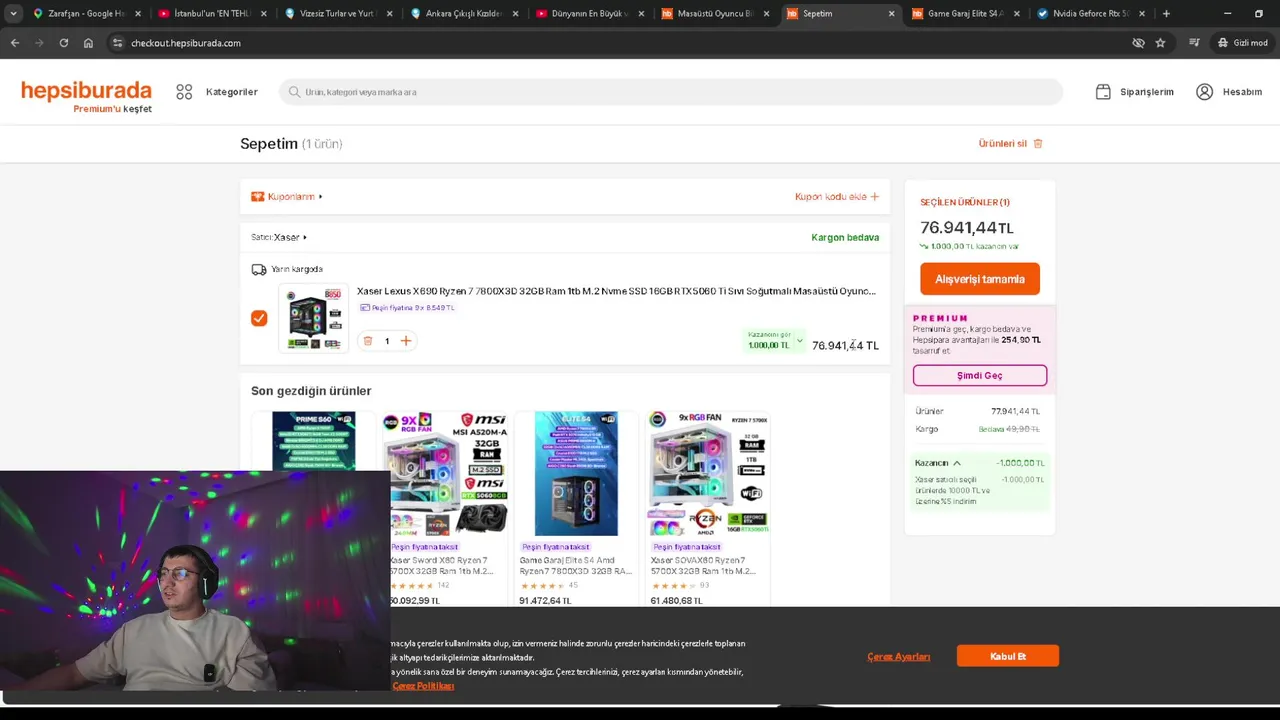Click the 91.472,64 TL price
Viewport: 1280px width, 720px height.
[545, 601]
